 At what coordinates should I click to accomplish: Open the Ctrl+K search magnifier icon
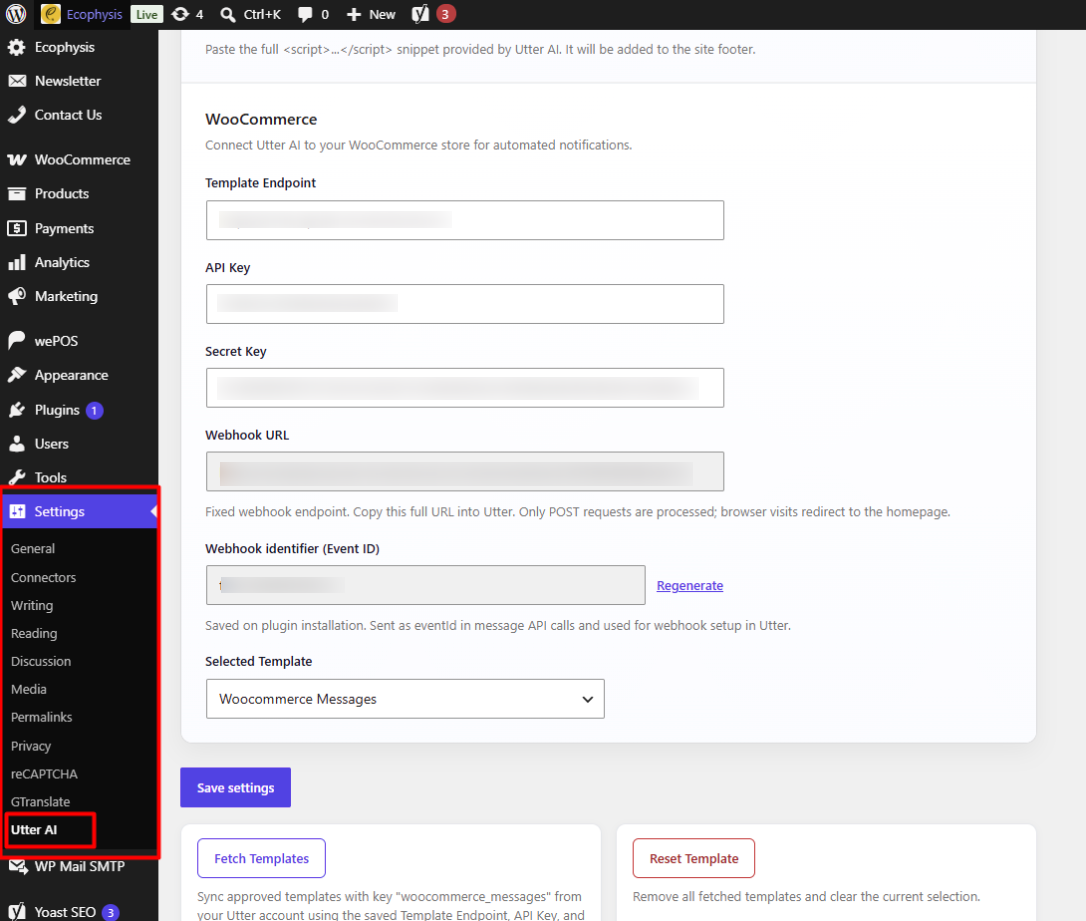(227, 15)
